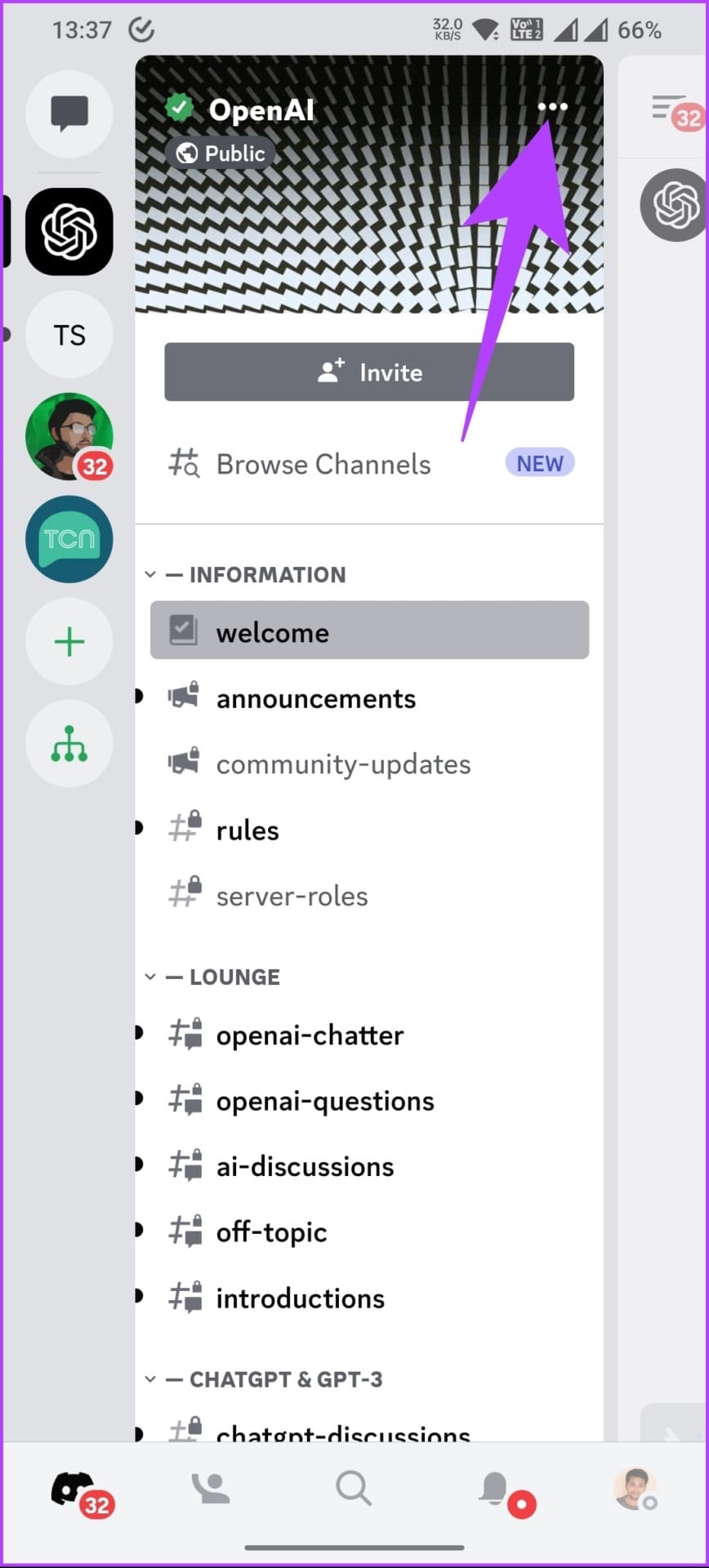This screenshot has width=709, height=1568.
Task: Open the member list icon with 32 badge
Action: click(x=676, y=112)
